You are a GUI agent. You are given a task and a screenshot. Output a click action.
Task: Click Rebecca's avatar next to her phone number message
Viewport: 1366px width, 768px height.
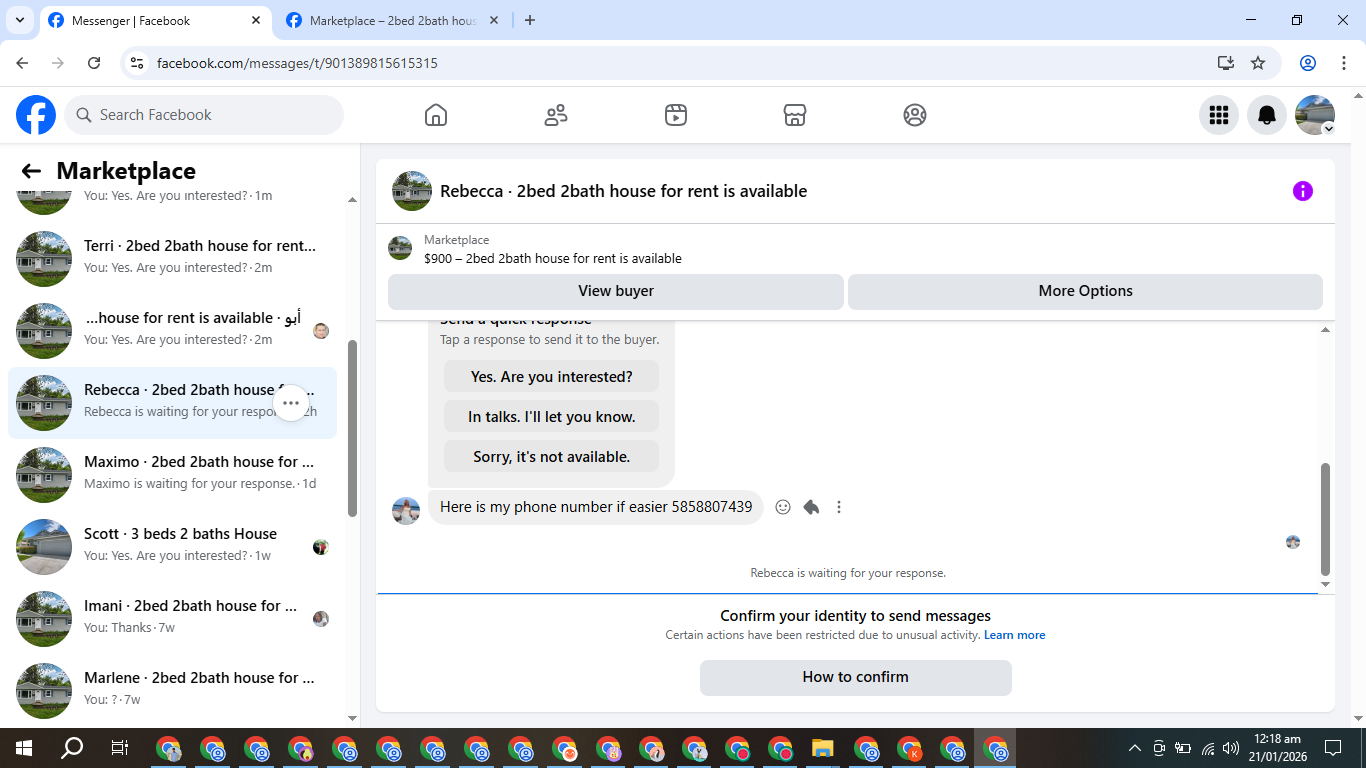pos(406,511)
